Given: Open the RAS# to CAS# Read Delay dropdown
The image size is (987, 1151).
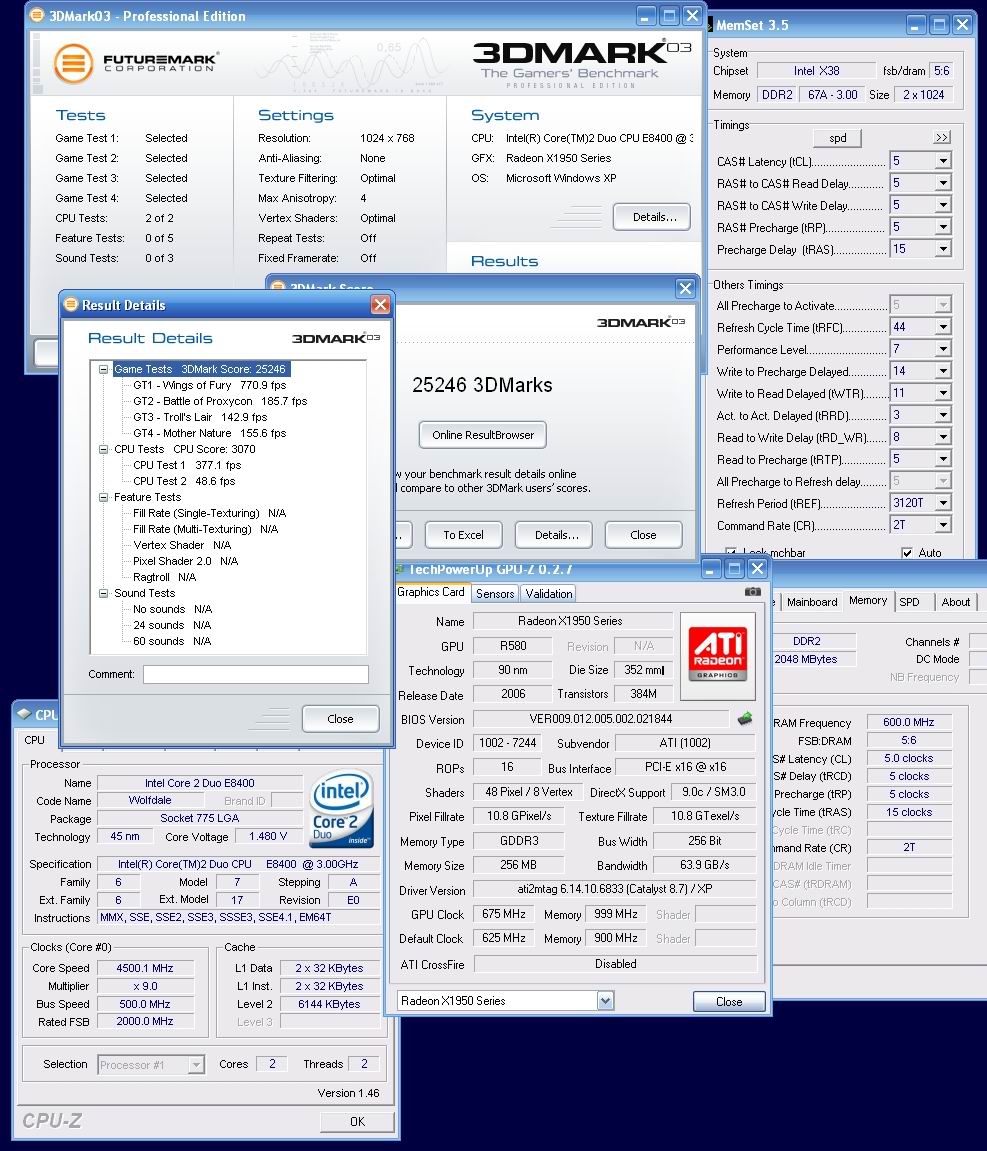Looking at the screenshot, I should (x=943, y=183).
